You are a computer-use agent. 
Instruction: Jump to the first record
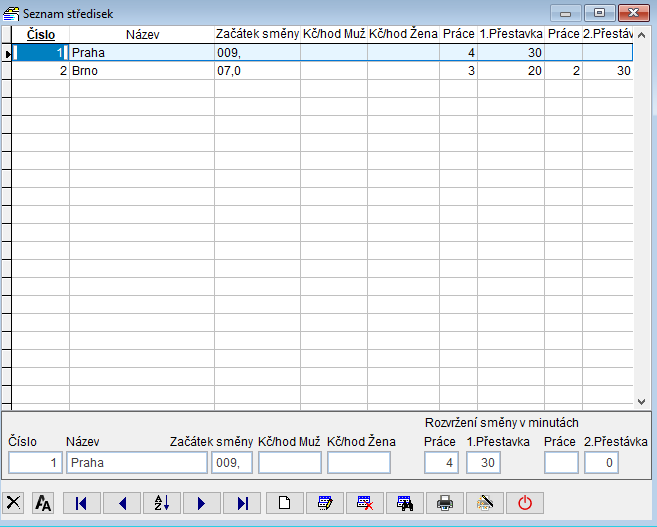(x=82, y=503)
